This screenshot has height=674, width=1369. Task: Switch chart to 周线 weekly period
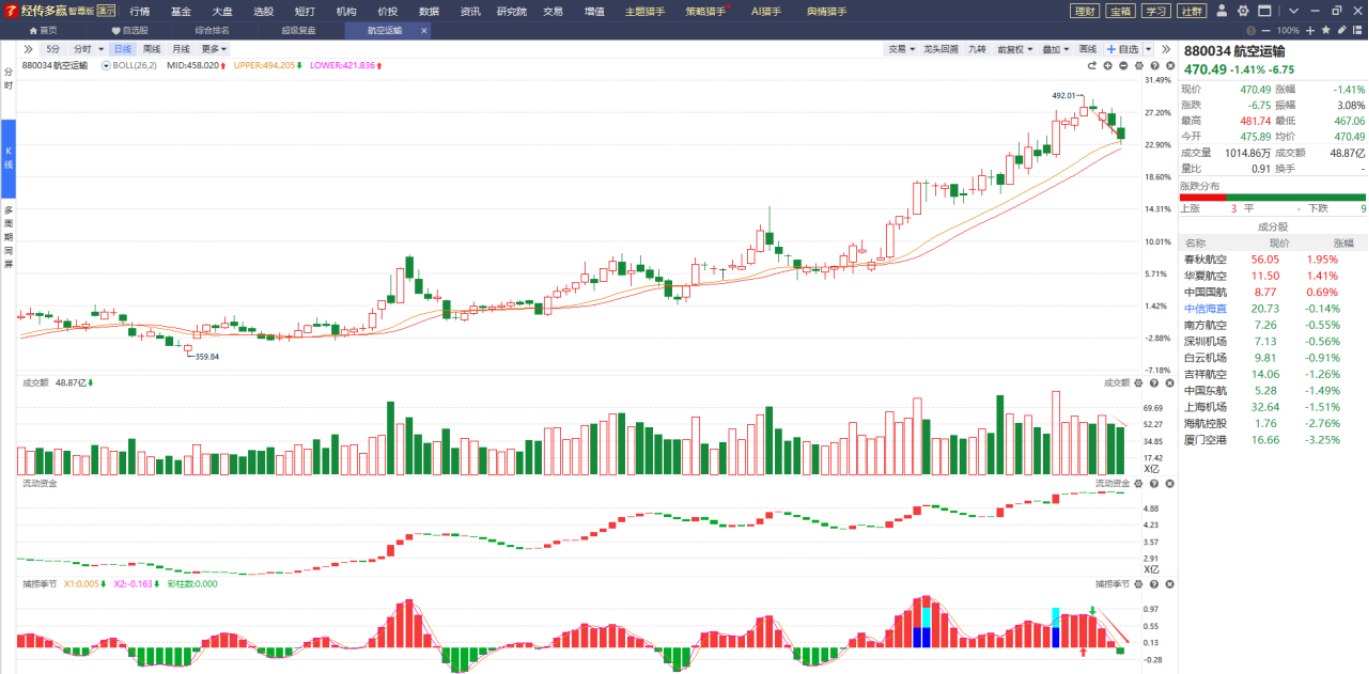pyautogui.click(x=151, y=49)
